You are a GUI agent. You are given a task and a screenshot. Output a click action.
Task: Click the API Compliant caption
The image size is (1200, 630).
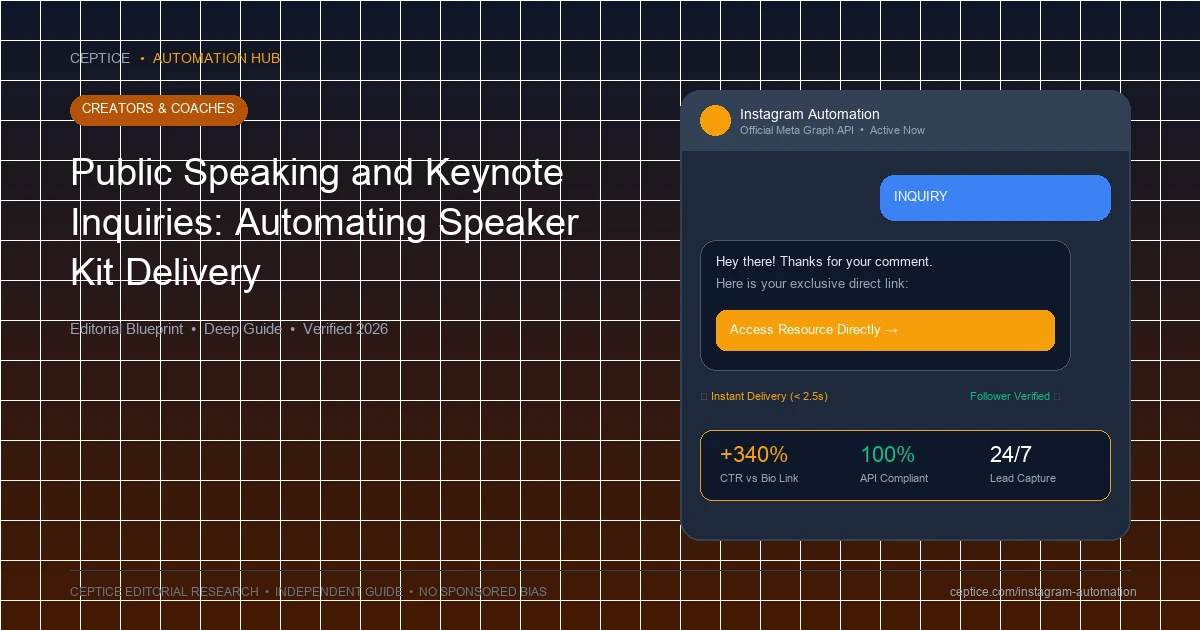[x=894, y=479]
